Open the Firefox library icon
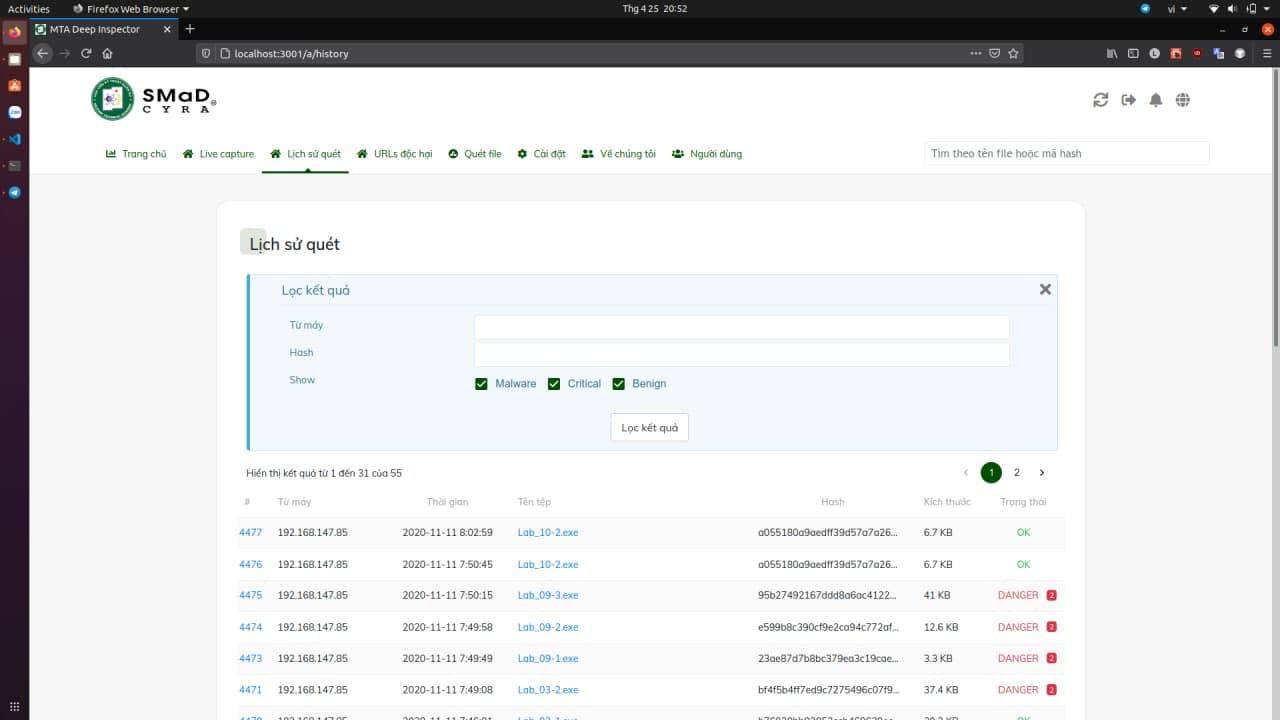Image resolution: width=1280 pixels, height=720 pixels. point(1112,53)
